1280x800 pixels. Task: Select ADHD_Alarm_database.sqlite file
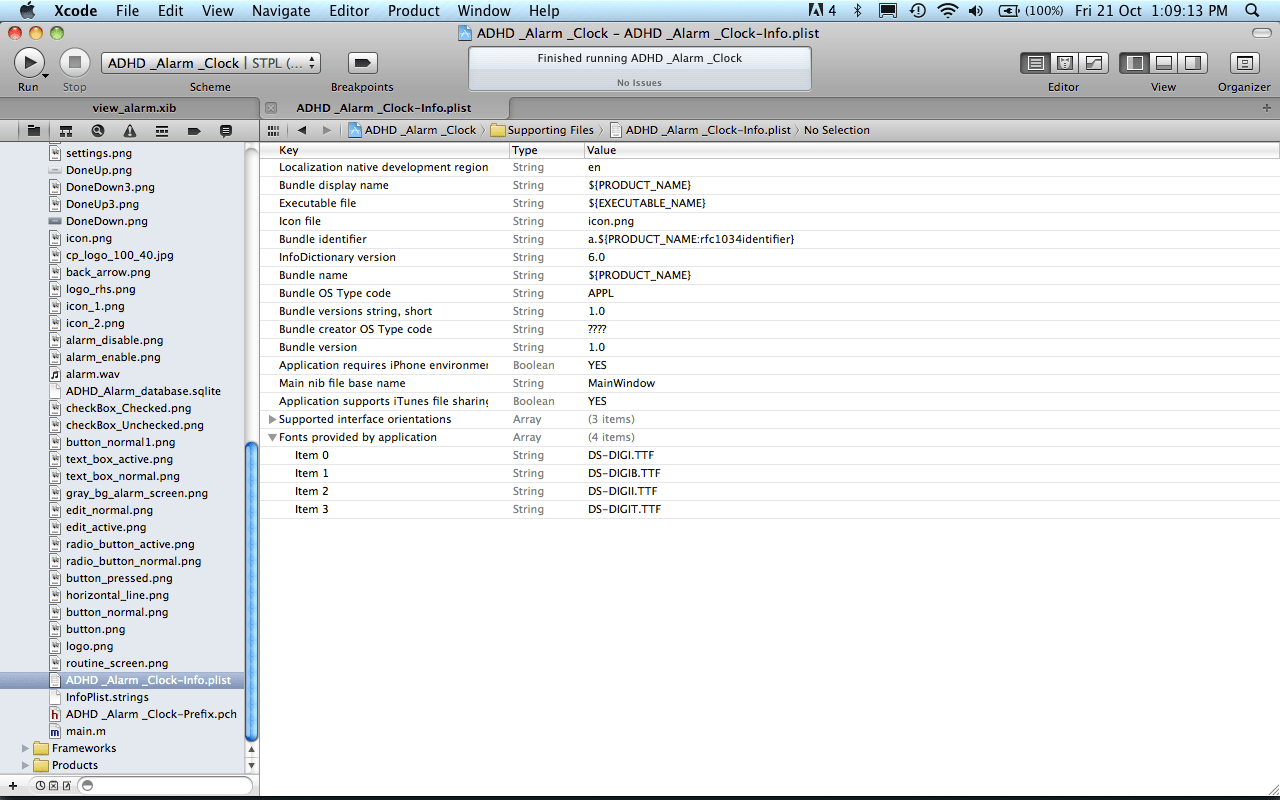(x=143, y=391)
